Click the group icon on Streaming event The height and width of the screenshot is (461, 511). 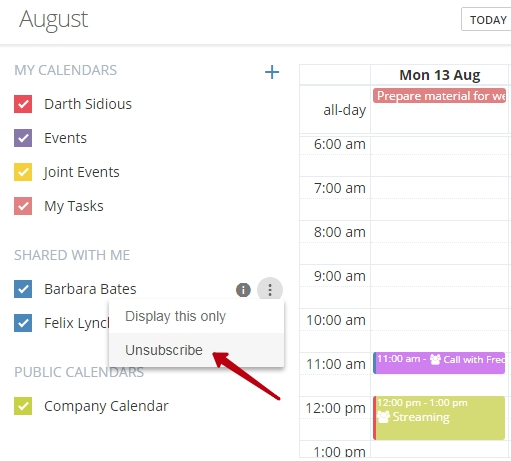383,417
